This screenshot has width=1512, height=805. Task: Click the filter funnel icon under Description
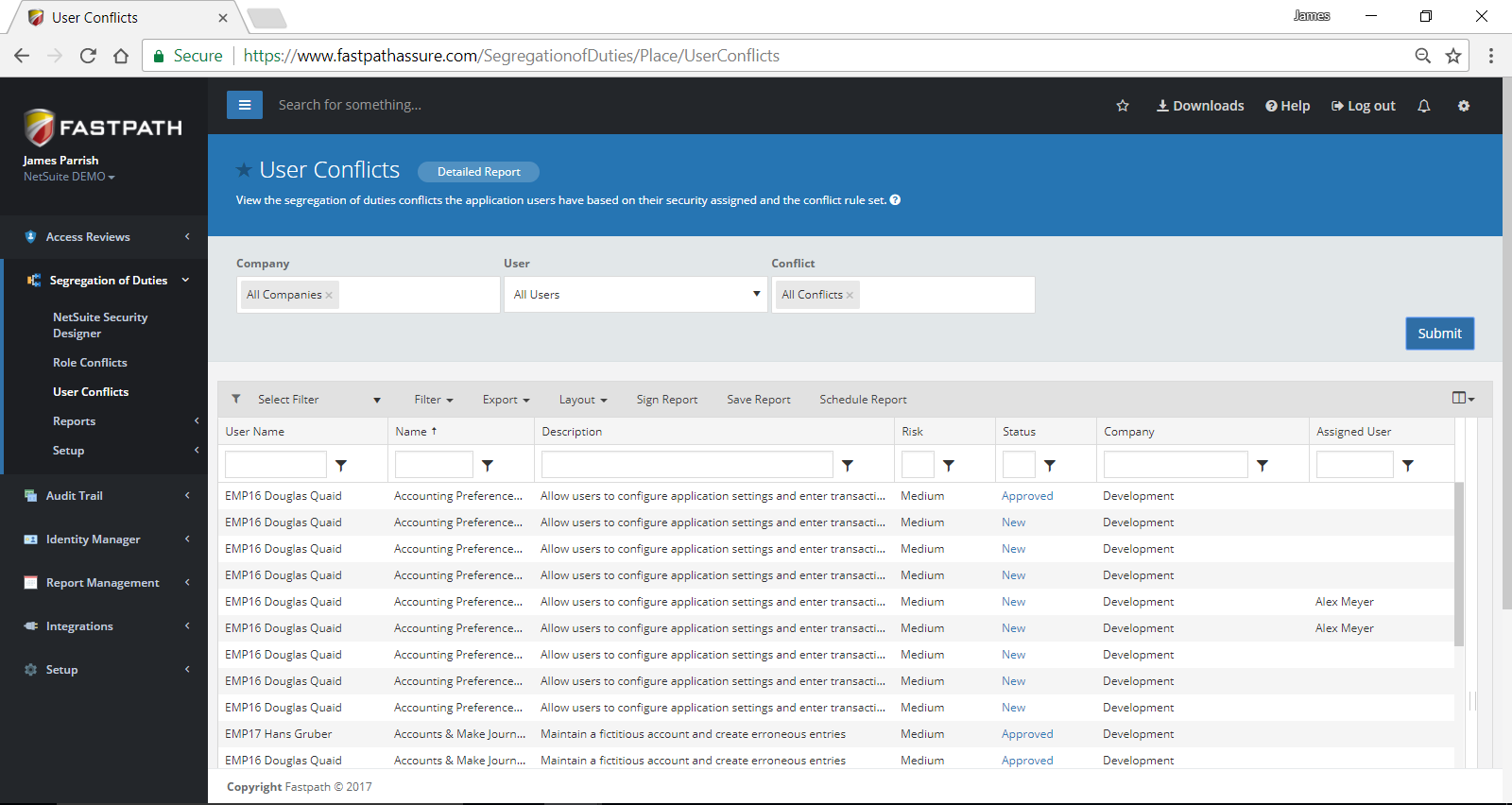tap(848, 465)
